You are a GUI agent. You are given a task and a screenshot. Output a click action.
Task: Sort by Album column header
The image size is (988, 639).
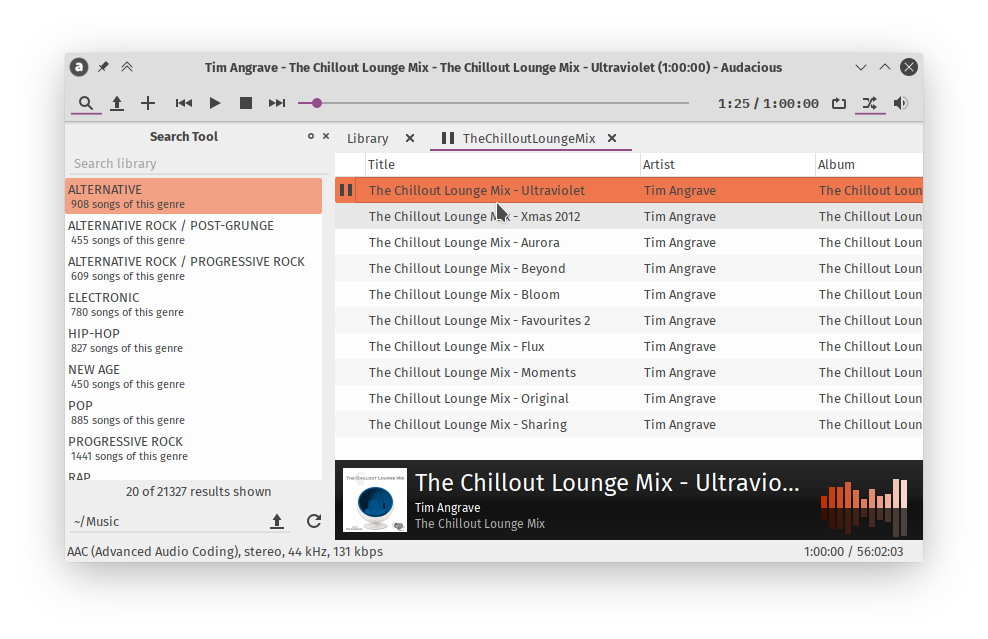(x=870, y=164)
